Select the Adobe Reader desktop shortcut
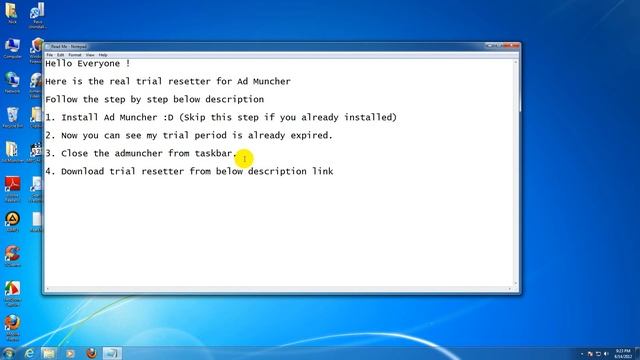The image size is (640, 360). click(12, 189)
